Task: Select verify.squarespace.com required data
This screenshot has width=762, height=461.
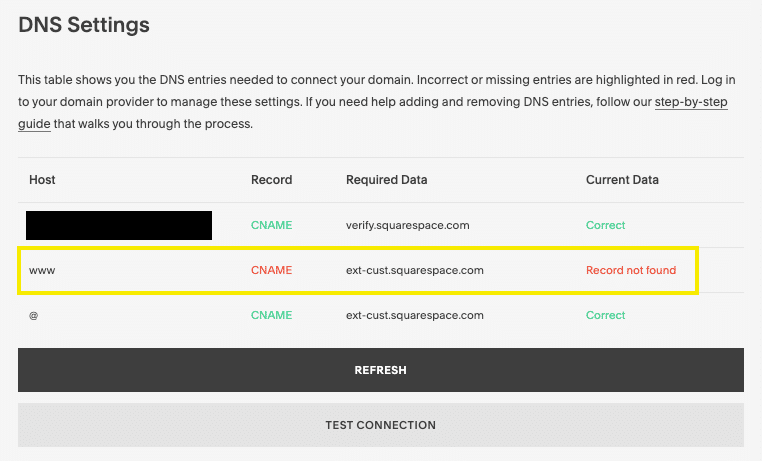Action: [x=408, y=225]
